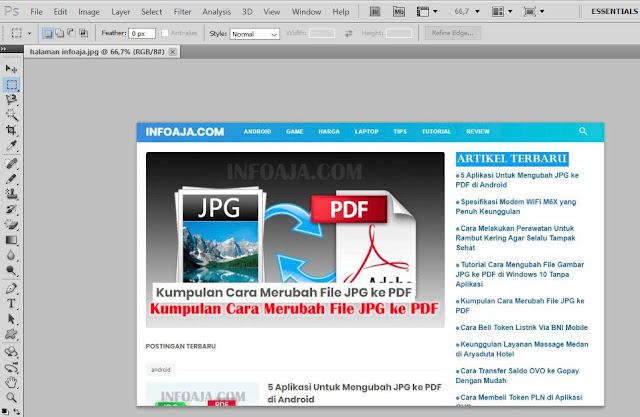This screenshot has height=417, width=640.
Task: Open the View Extras dropdown
Action: tap(427, 12)
